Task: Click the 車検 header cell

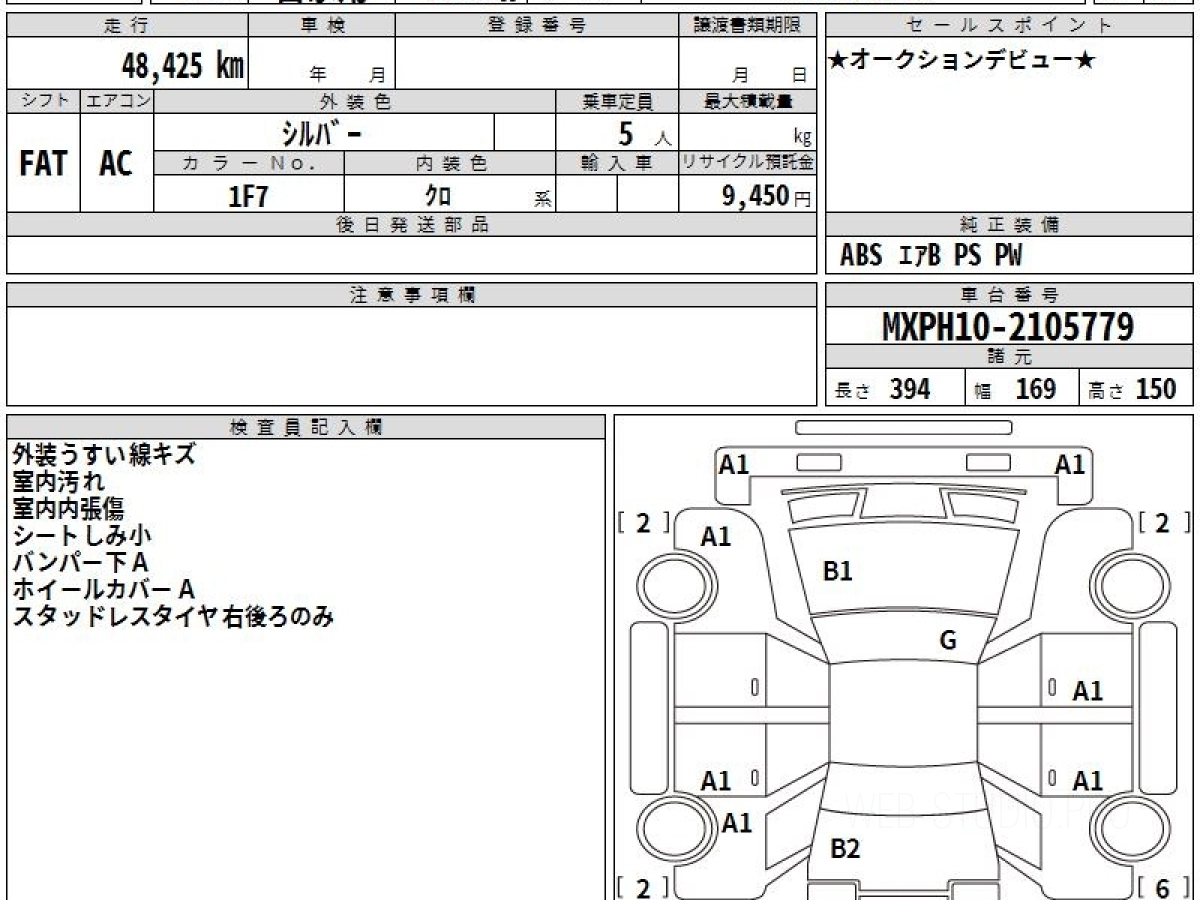Action: 322,26
